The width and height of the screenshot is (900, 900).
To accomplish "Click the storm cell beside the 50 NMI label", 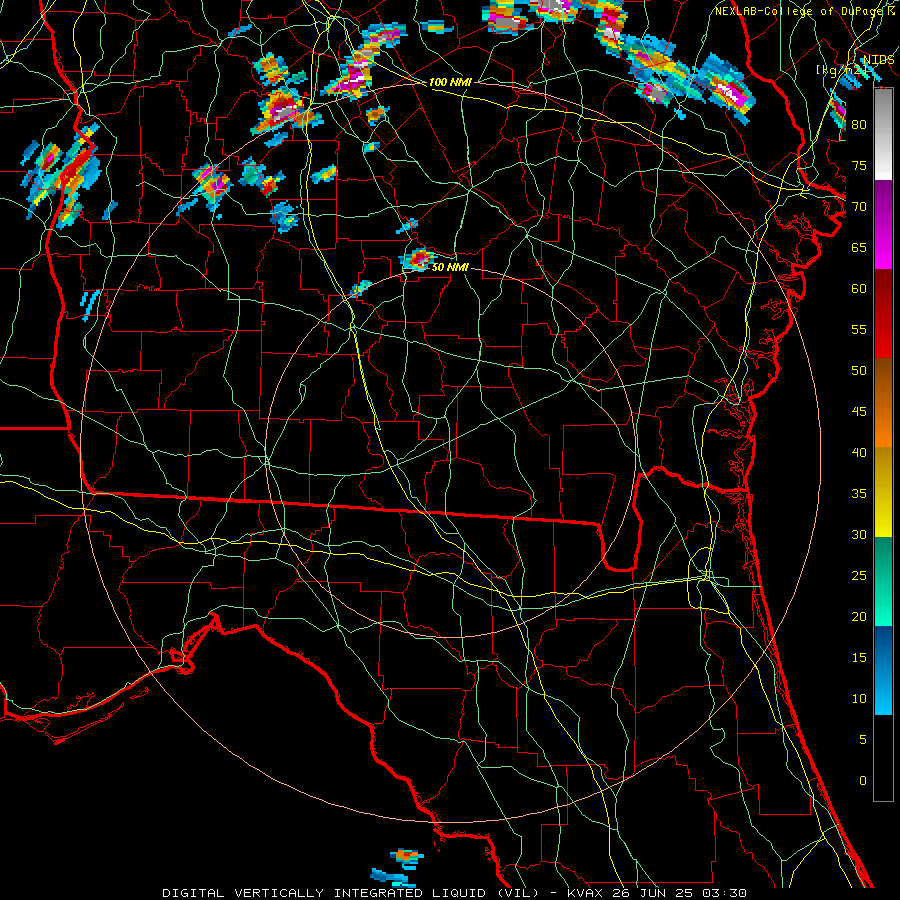I will click(418, 259).
